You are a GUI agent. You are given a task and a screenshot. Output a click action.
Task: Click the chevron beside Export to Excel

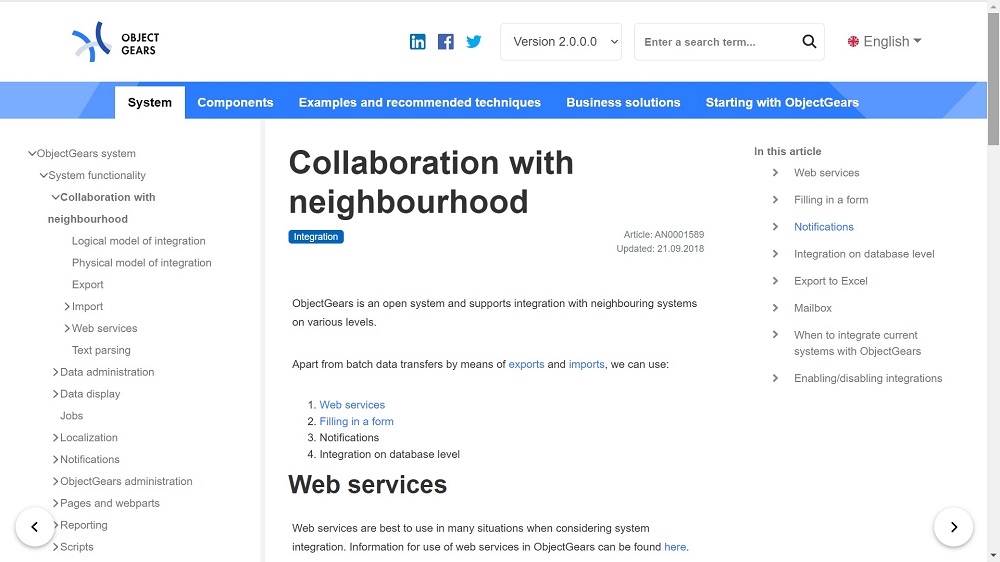tap(776, 281)
